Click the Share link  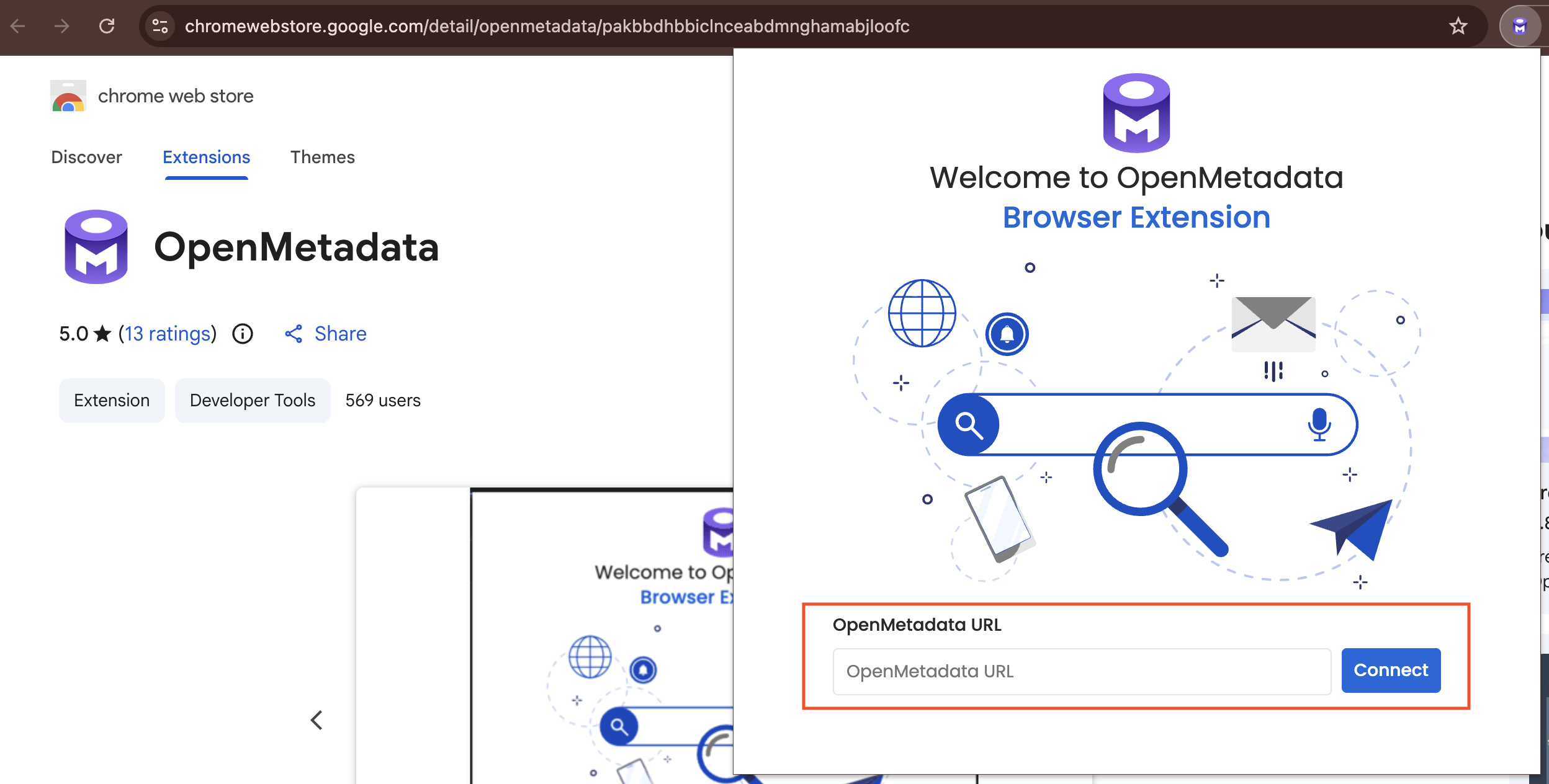coord(340,334)
